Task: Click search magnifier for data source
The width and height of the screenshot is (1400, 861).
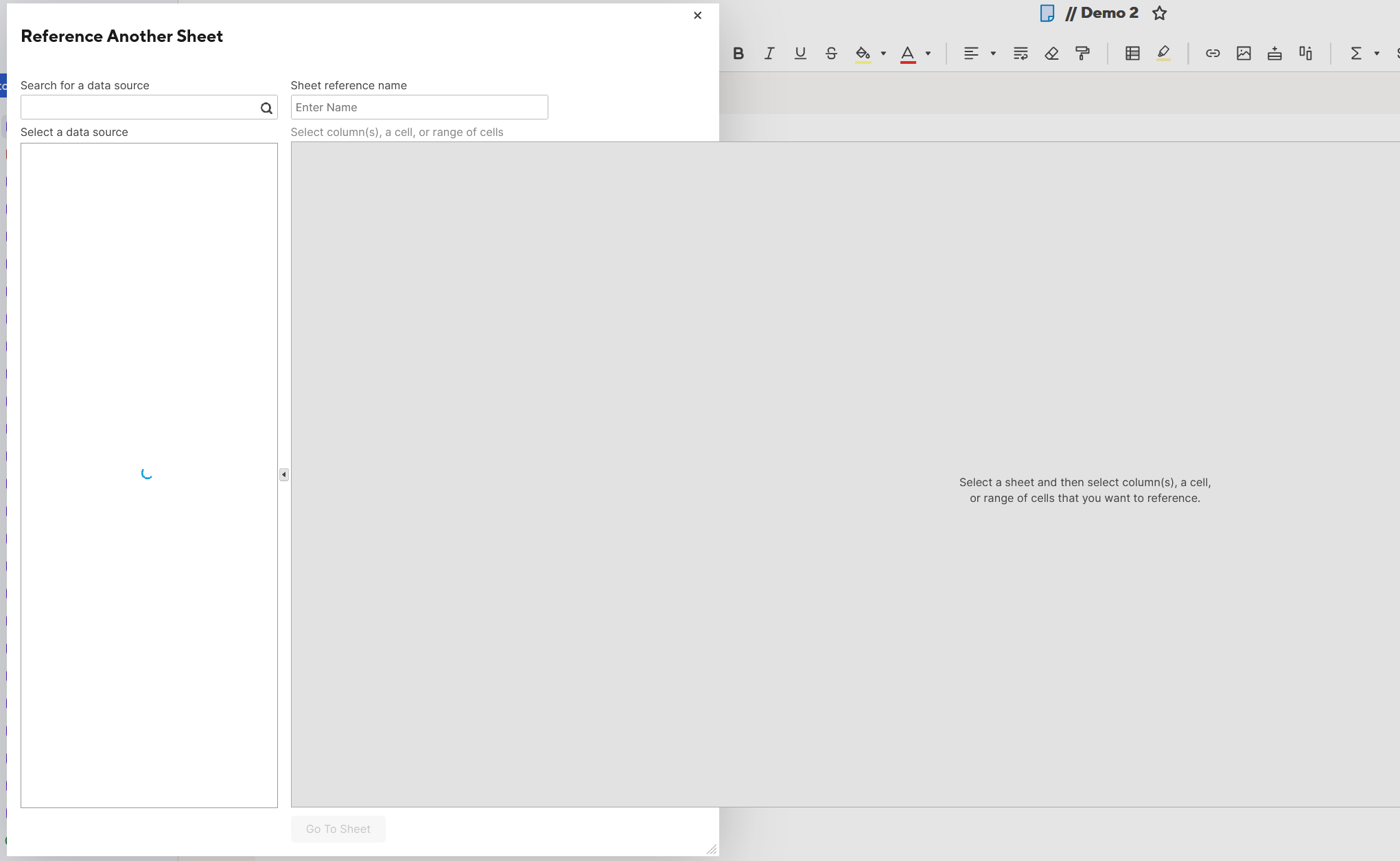Action: [x=266, y=108]
